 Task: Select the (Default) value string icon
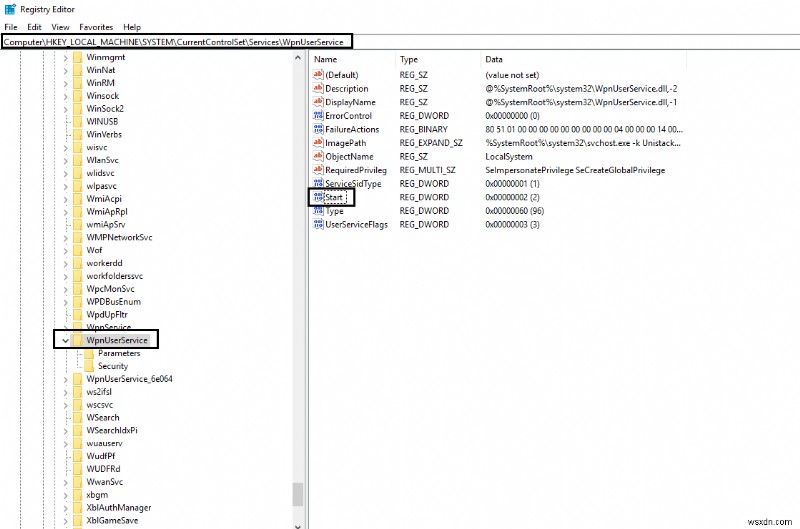[318, 75]
